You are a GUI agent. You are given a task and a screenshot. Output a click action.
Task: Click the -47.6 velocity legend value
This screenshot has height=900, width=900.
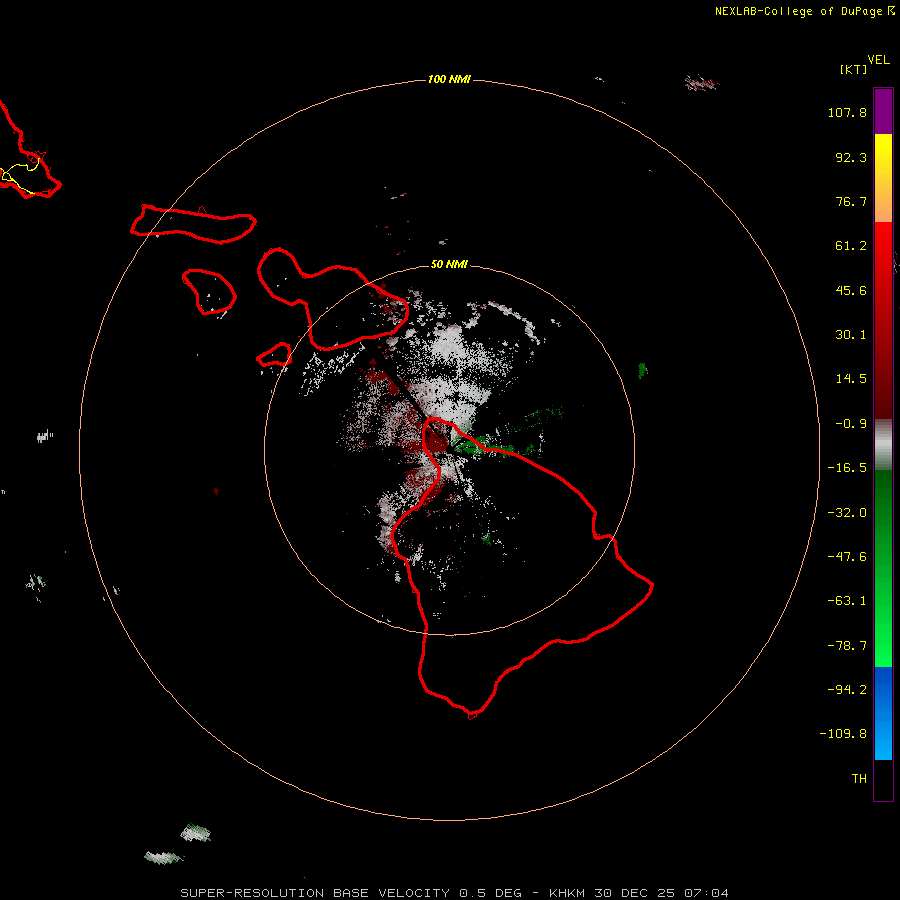pos(847,557)
